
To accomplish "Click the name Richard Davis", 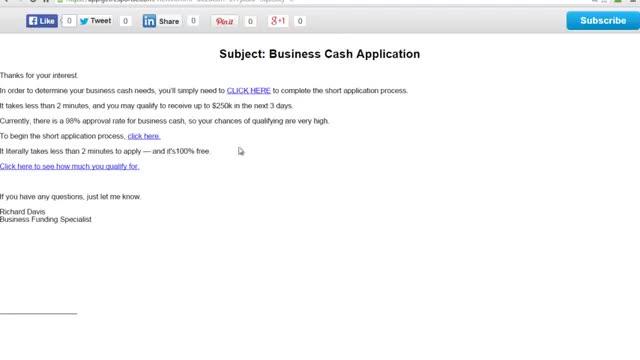I will pyautogui.click(x=22, y=211).
